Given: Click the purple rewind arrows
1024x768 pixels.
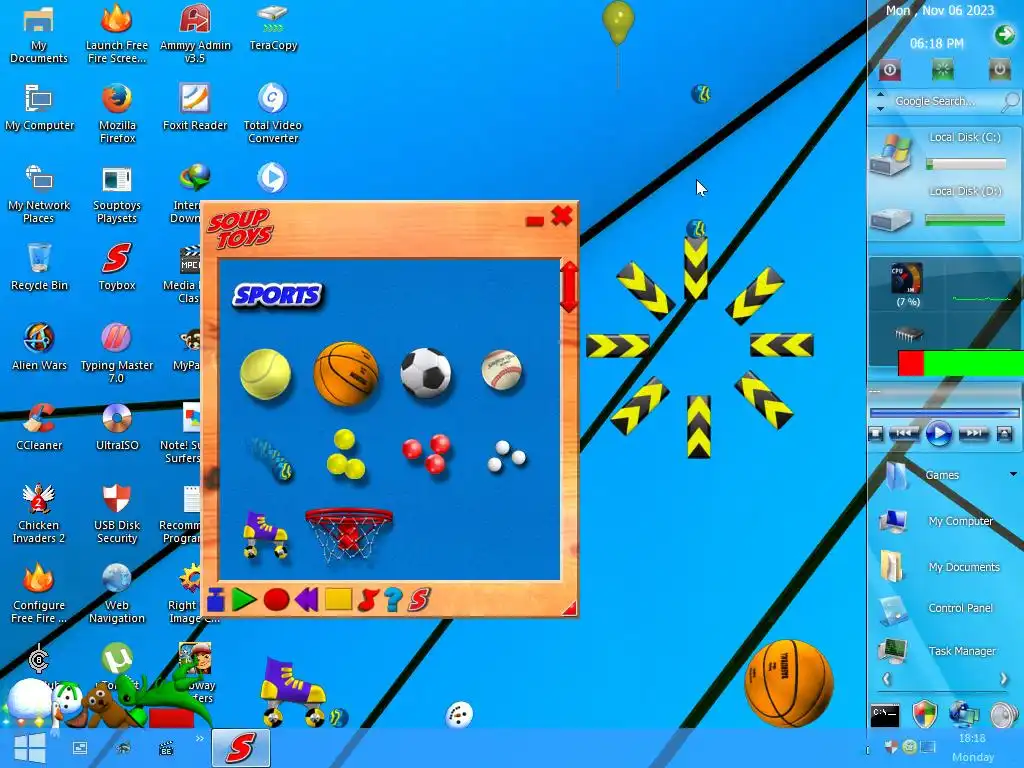Looking at the screenshot, I should [x=306, y=600].
